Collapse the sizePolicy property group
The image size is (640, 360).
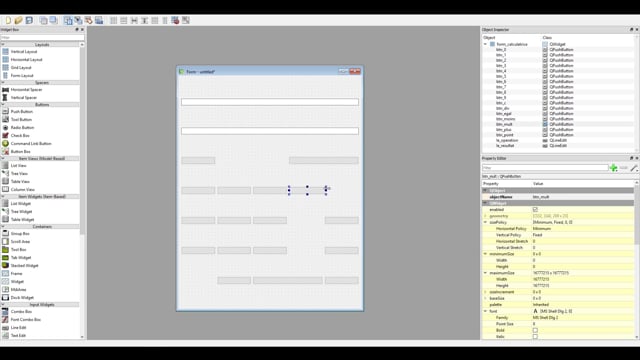coord(485,222)
